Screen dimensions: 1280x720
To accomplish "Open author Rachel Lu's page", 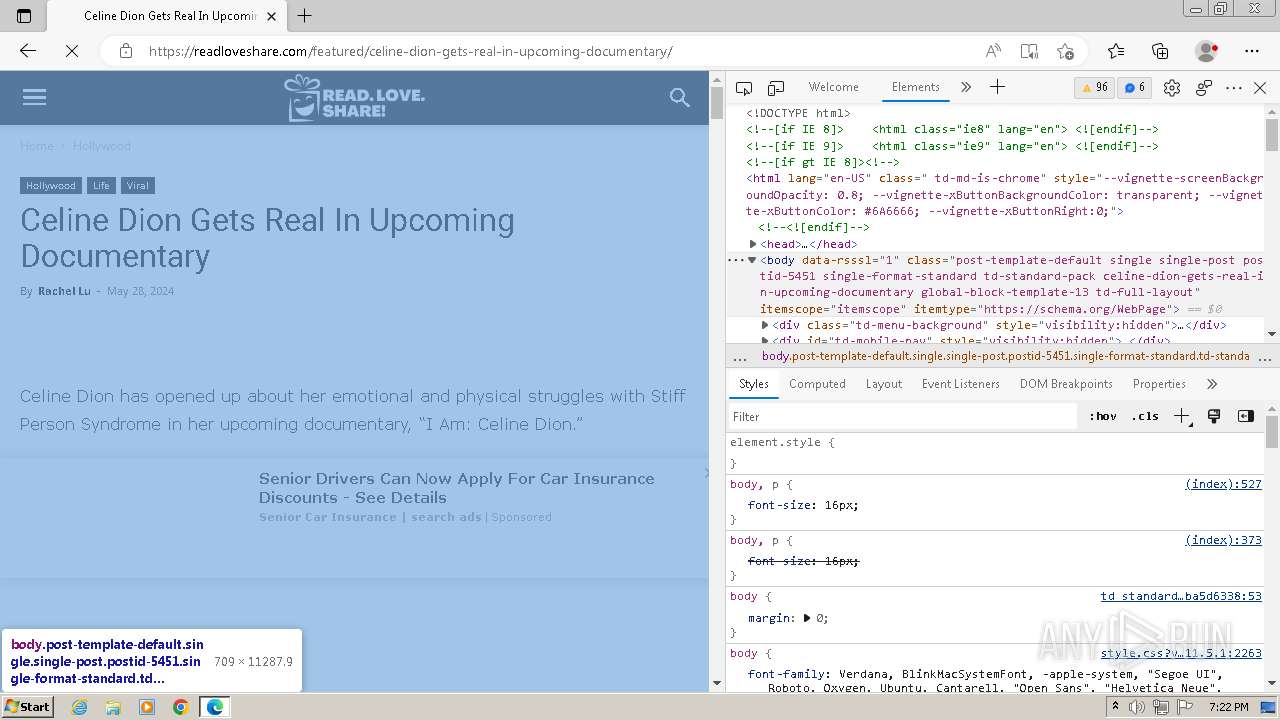I will tap(64, 291).
